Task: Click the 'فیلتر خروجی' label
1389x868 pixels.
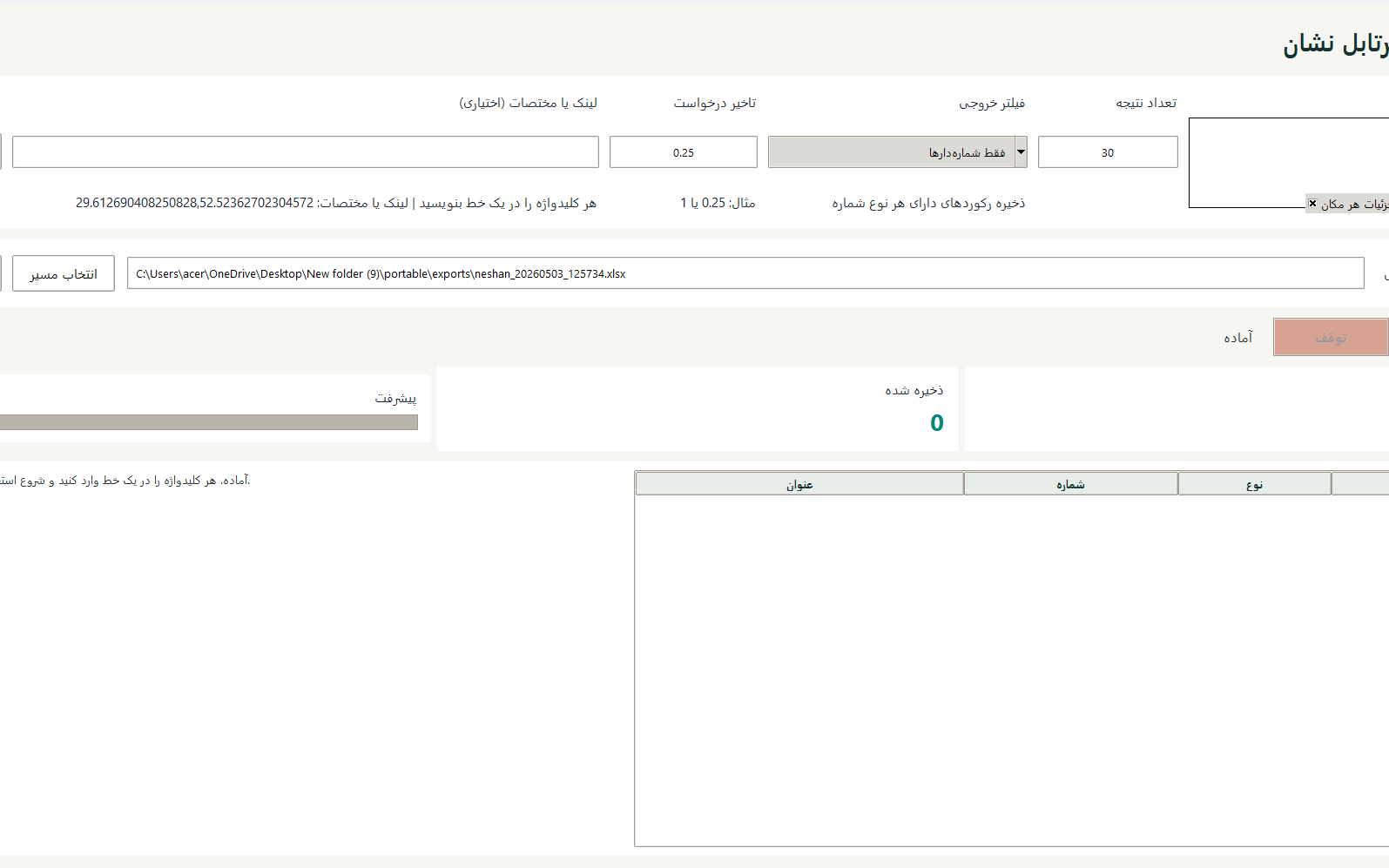Action: point(992,103)
